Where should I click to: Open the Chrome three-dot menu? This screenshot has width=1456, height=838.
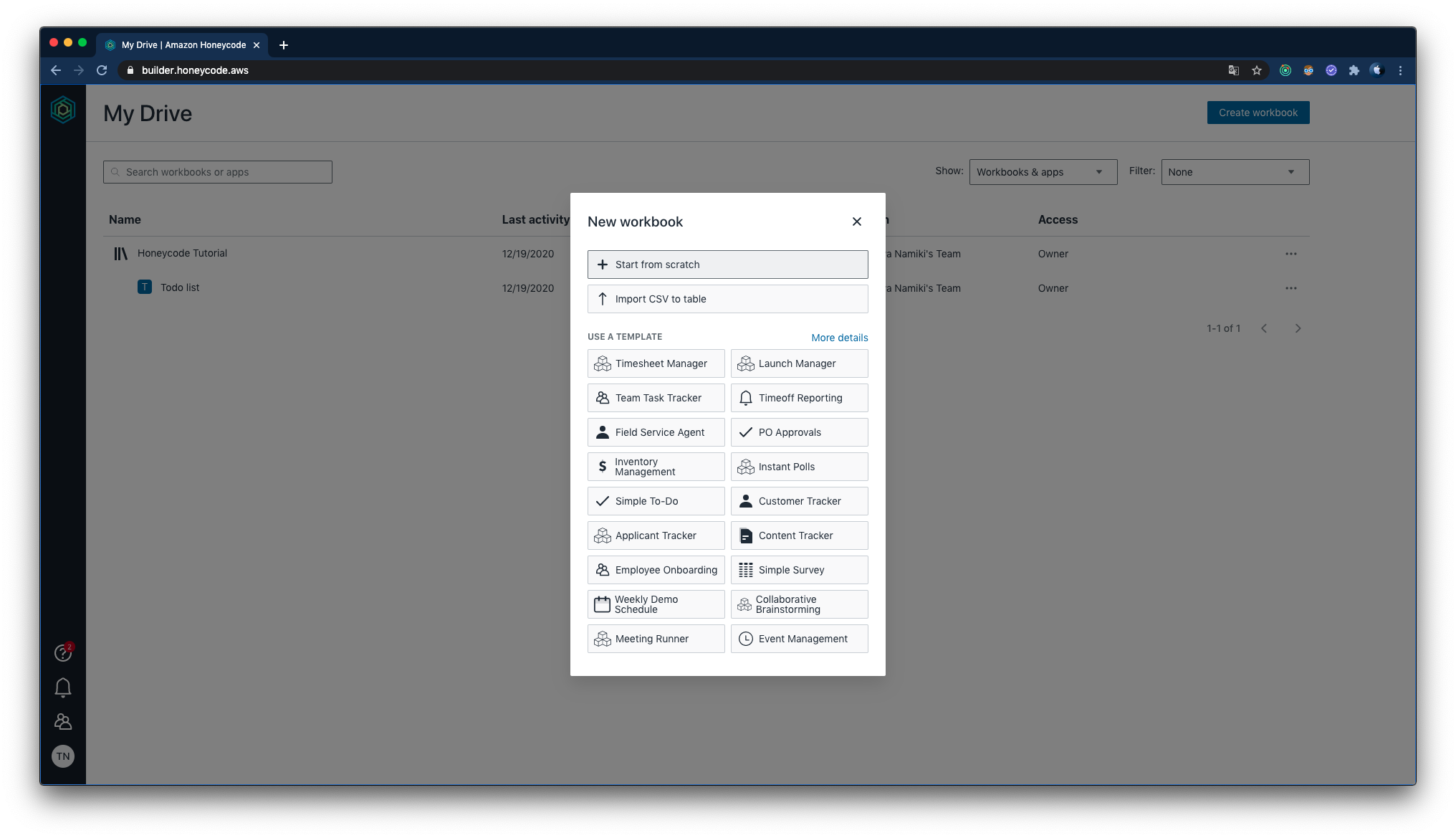coord(1400,70)
